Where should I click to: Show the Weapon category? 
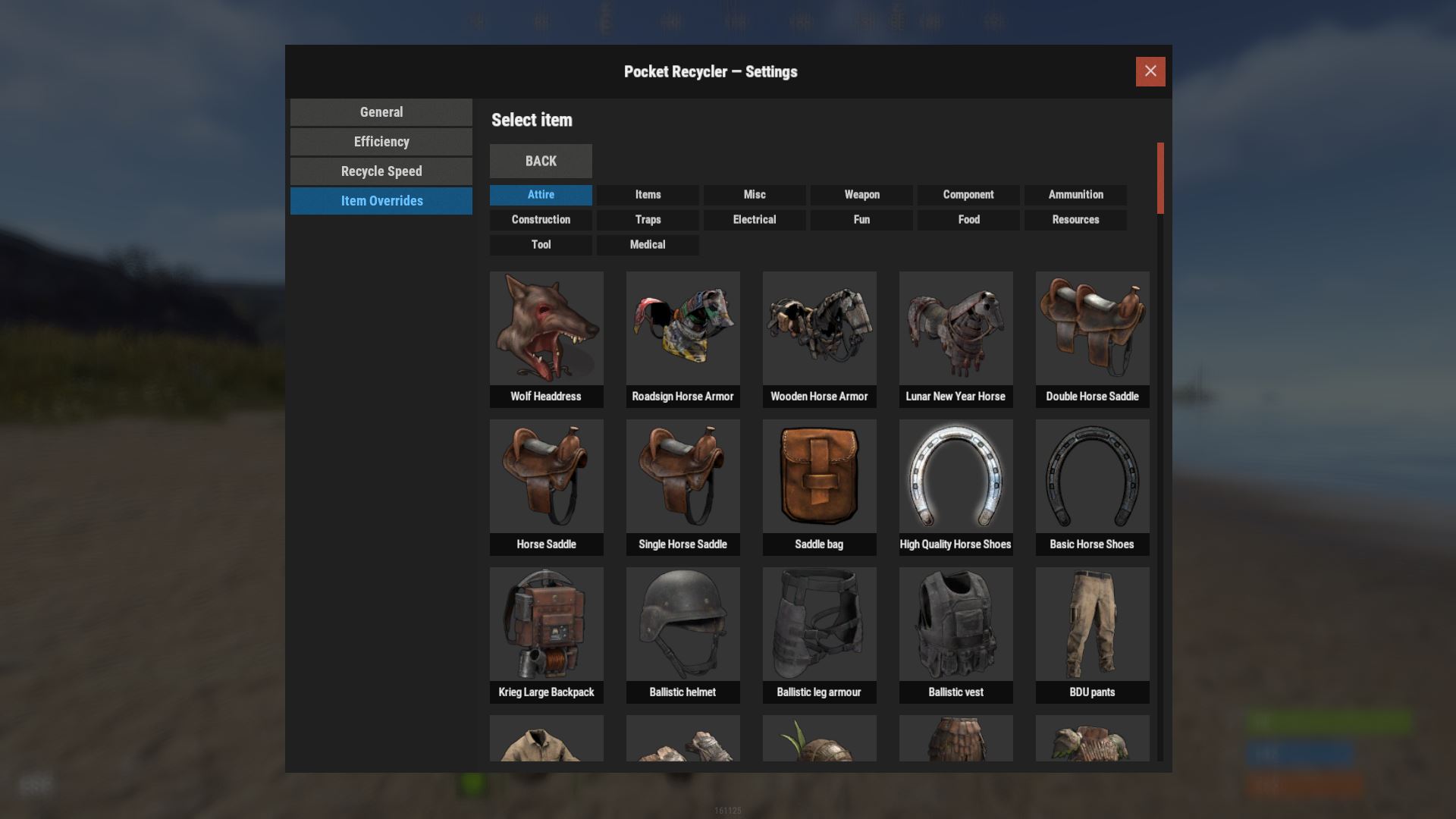click(861, 195)
